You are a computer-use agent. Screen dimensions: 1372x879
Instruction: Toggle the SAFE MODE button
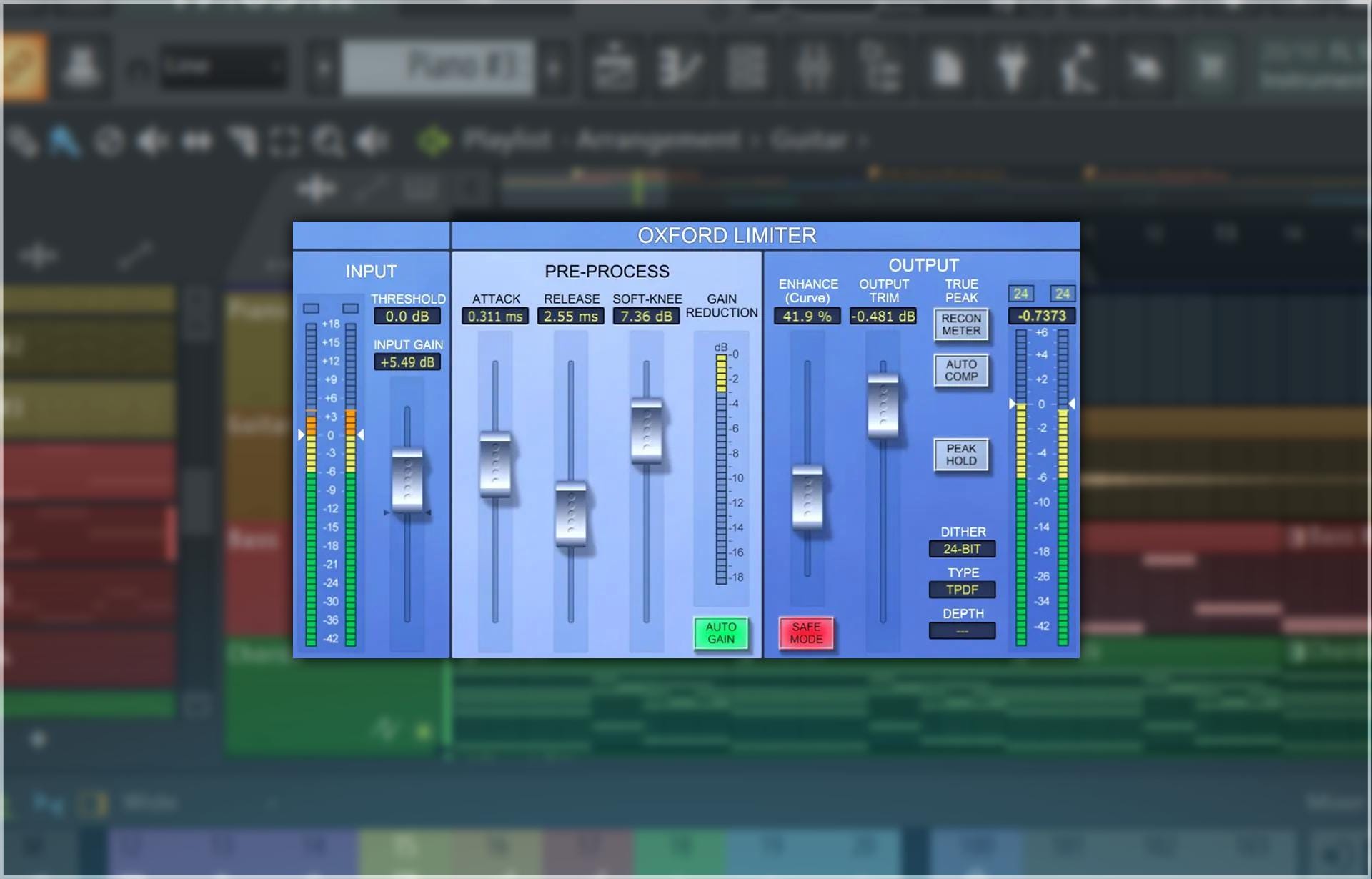[806, 633]
